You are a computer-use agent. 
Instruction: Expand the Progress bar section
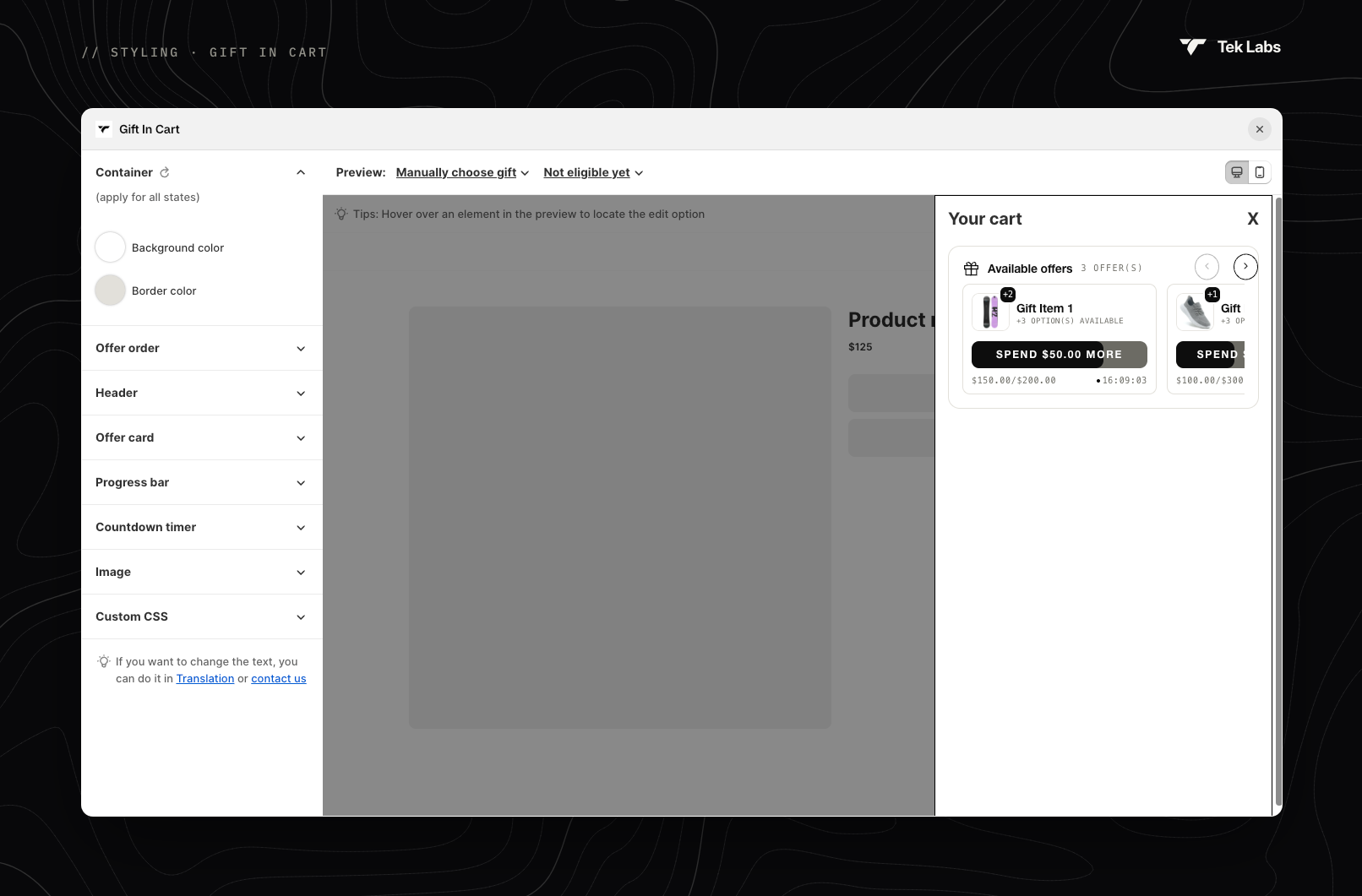[x=202, y=482]
